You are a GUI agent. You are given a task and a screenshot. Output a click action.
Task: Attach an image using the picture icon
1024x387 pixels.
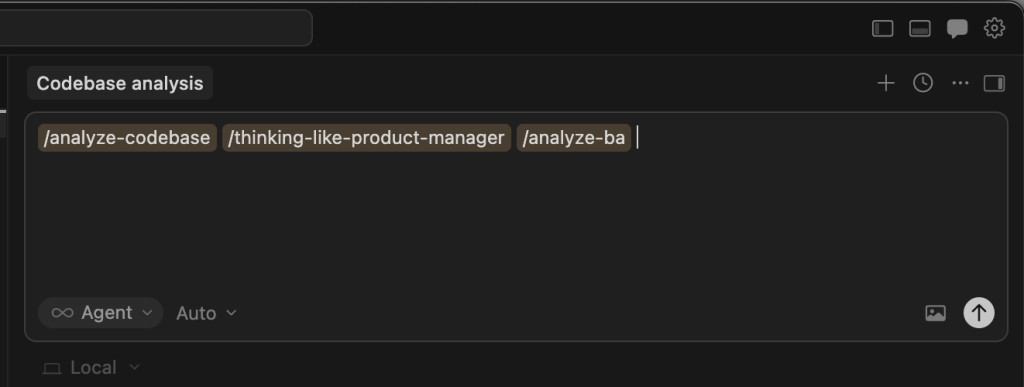pos(935,313)
